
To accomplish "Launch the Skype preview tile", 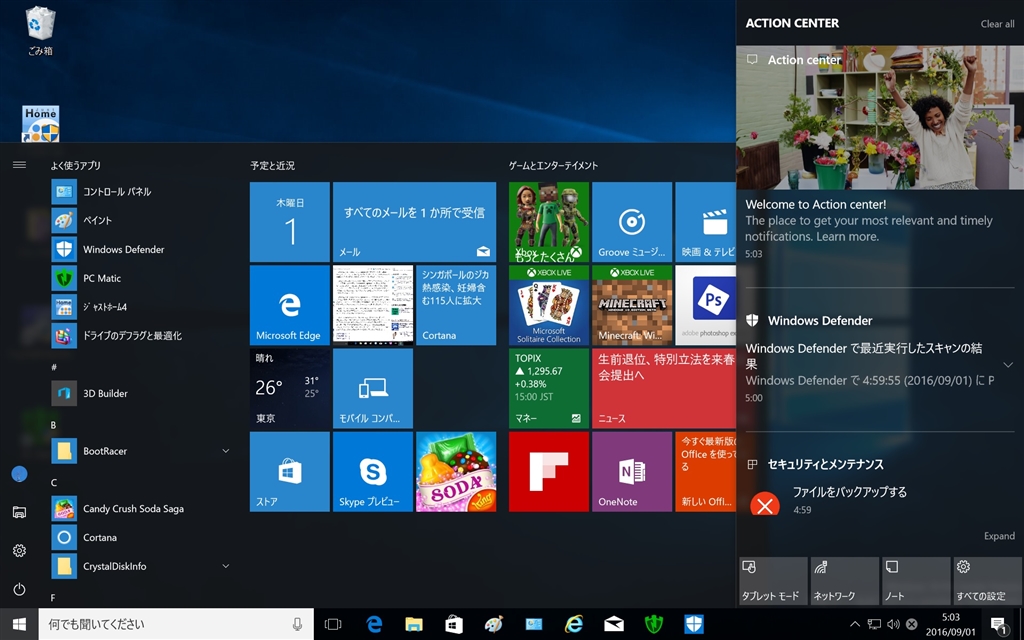I will 372,471.
